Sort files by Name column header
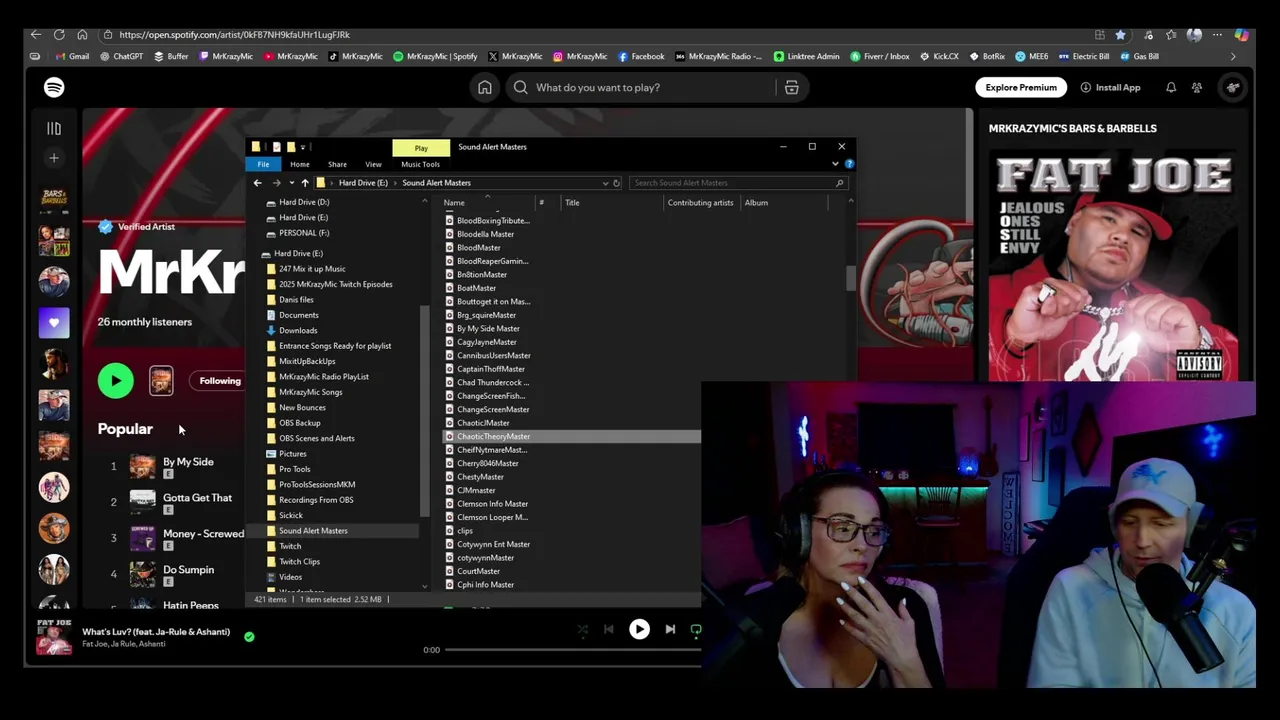The image size is (1280, 720). point(454,203)
